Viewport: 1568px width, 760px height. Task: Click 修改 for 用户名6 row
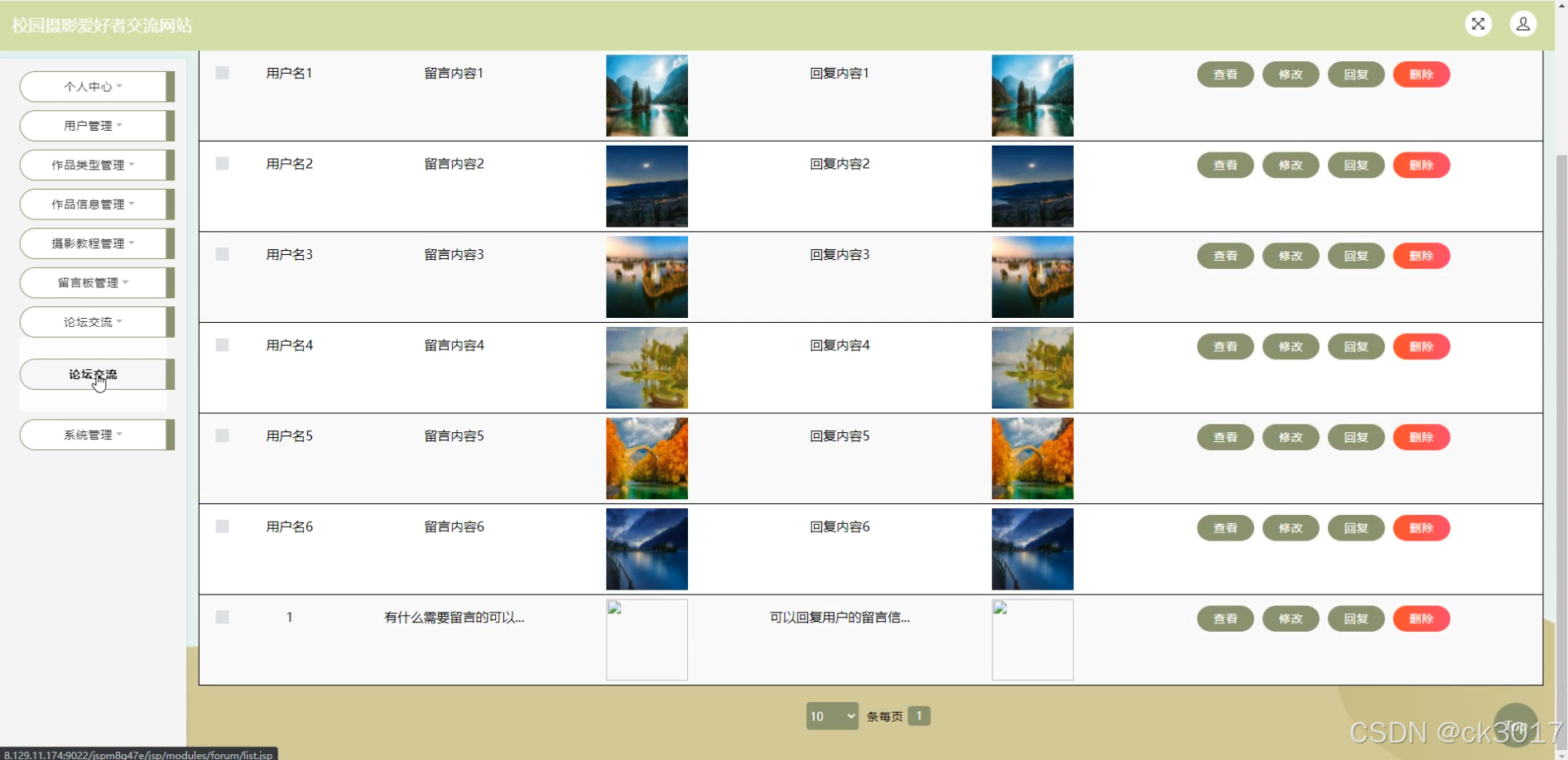[1291, 527]
